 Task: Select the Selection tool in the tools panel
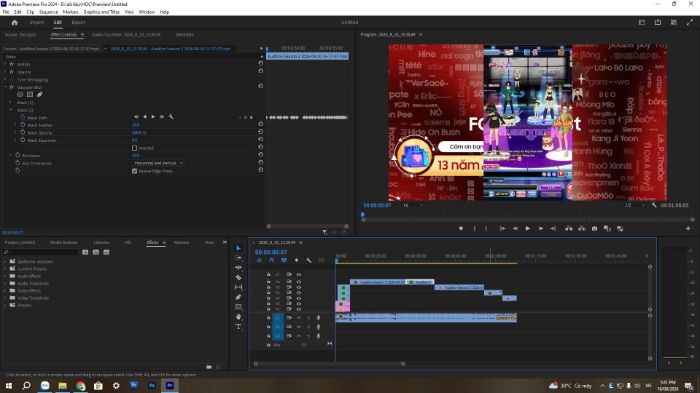[238, 248]
